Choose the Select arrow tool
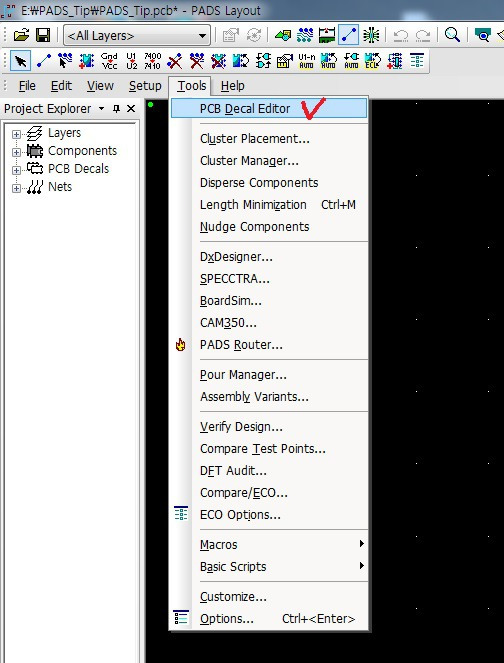 click(20, 61)
